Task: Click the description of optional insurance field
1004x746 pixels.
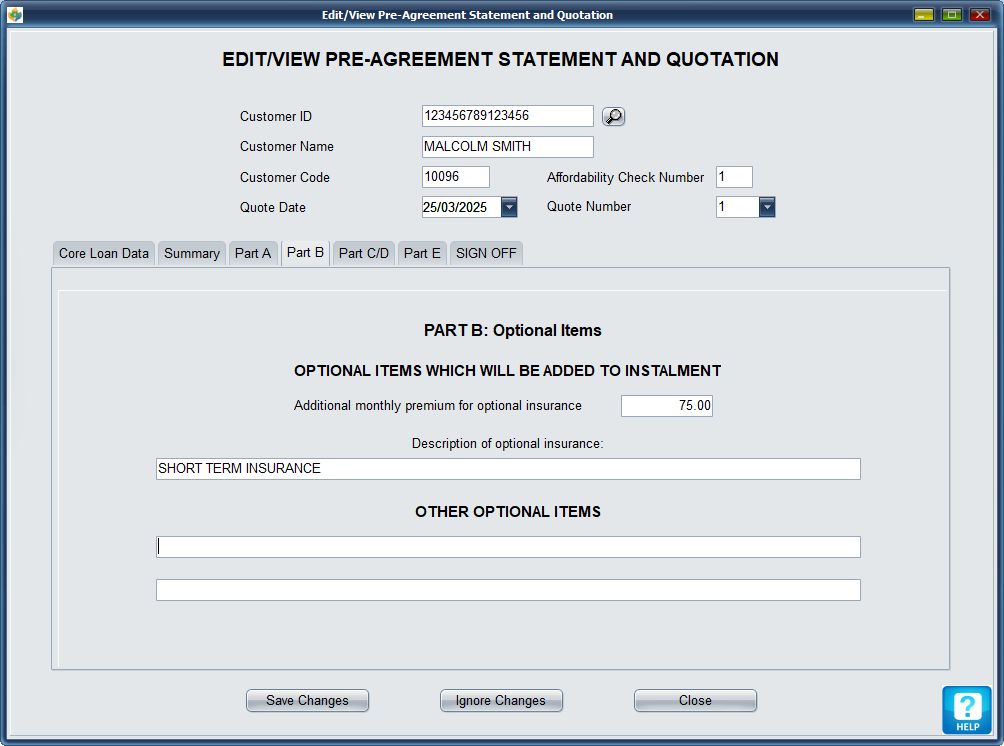Action: [508, 469]
